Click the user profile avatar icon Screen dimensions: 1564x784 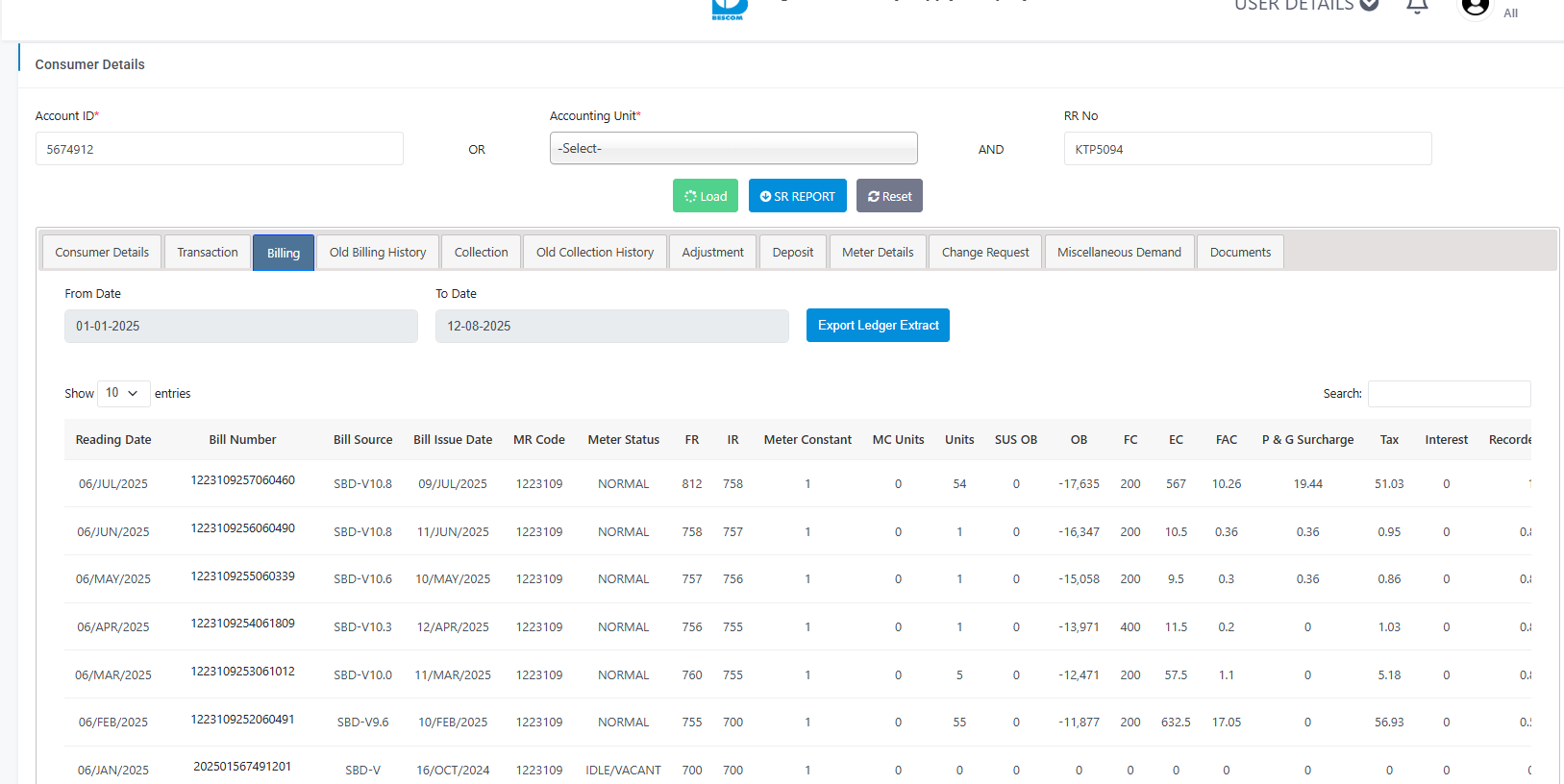click(x=1475, y=8)
